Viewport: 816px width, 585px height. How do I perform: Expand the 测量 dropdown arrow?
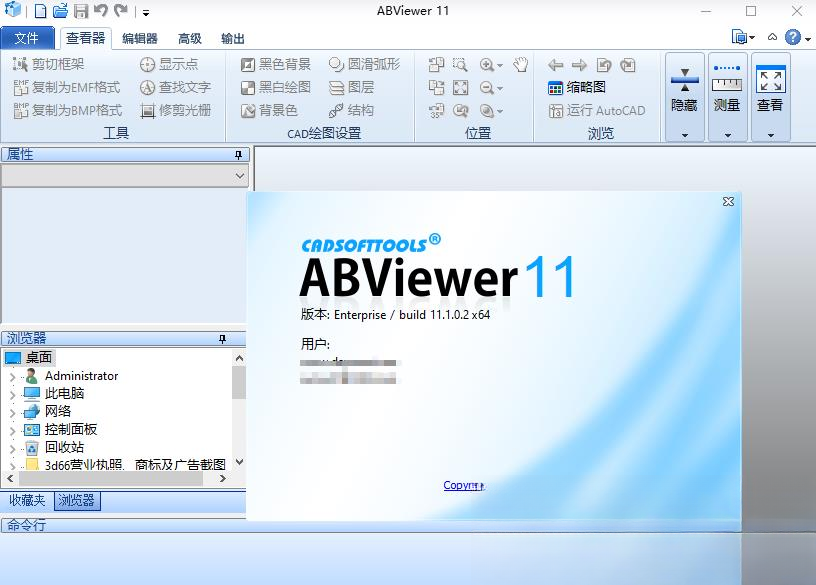(728, 135)
